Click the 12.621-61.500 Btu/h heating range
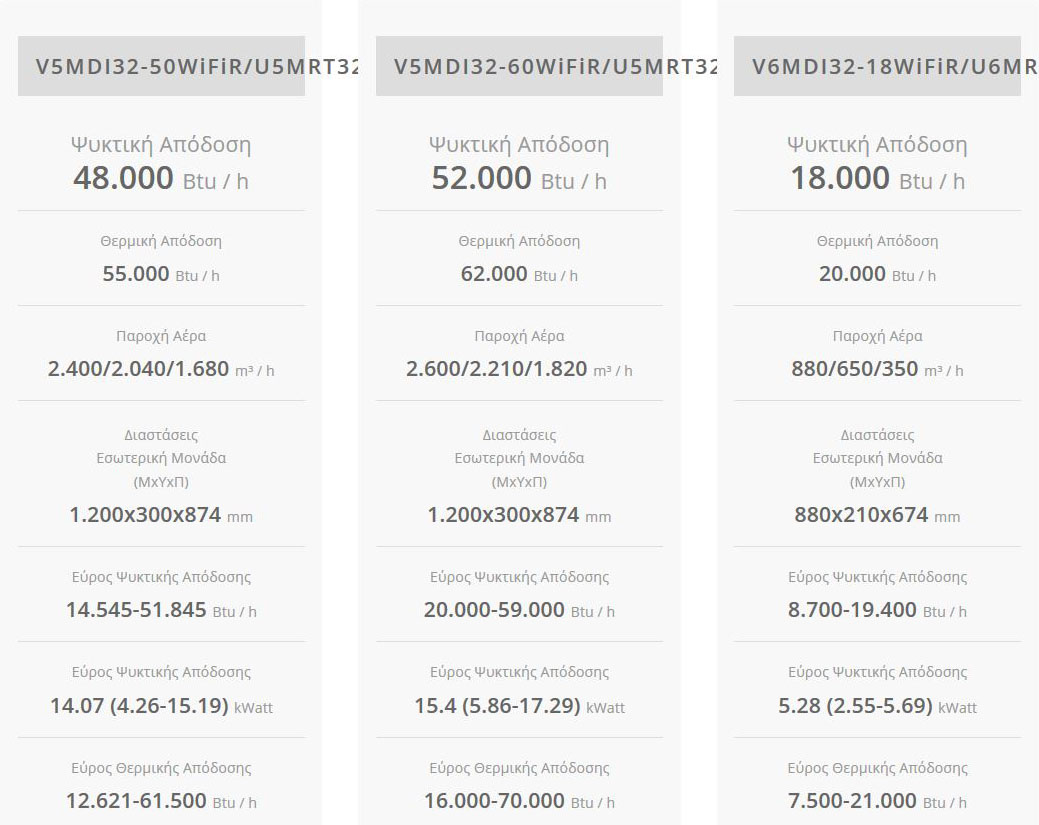The height and width of the screenshot is (825, 1039). coord(161,801)
